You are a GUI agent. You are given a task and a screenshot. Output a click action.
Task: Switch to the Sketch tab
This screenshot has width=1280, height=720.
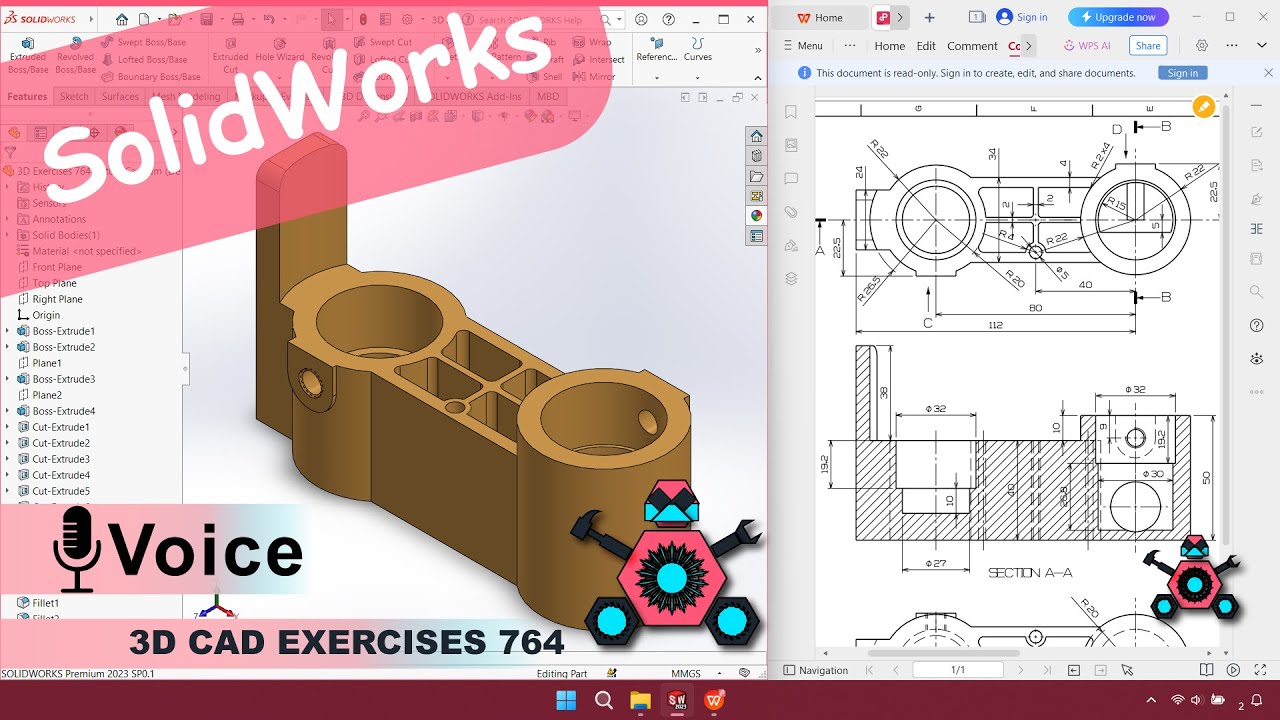(x=74, y=96)
